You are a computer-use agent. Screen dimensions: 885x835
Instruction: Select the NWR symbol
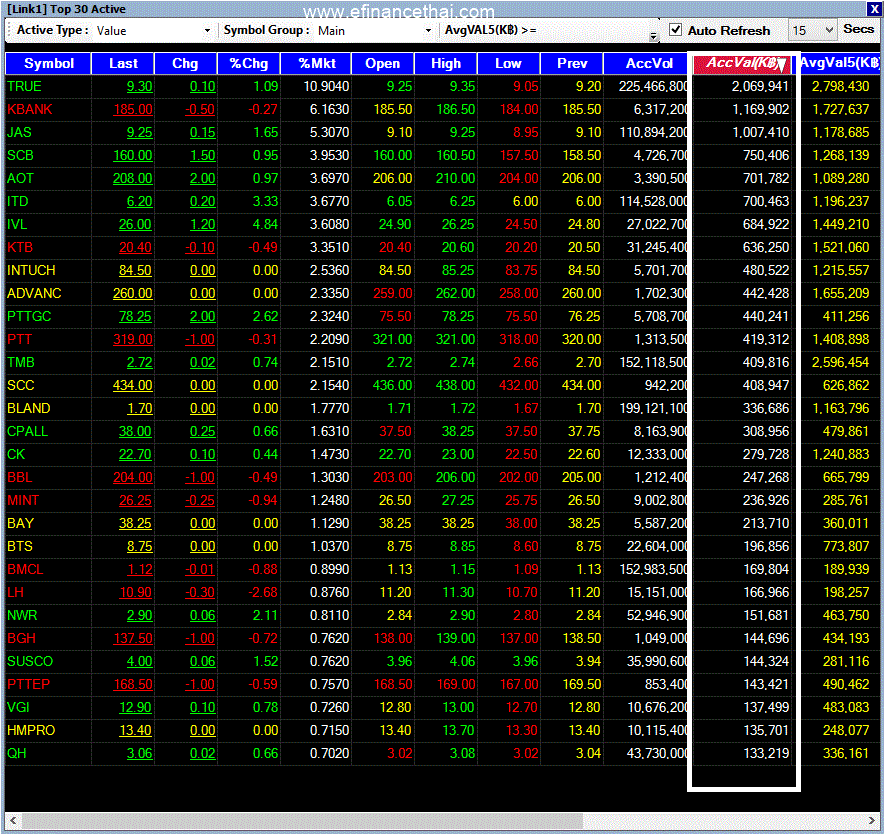(x=22, y=615)
